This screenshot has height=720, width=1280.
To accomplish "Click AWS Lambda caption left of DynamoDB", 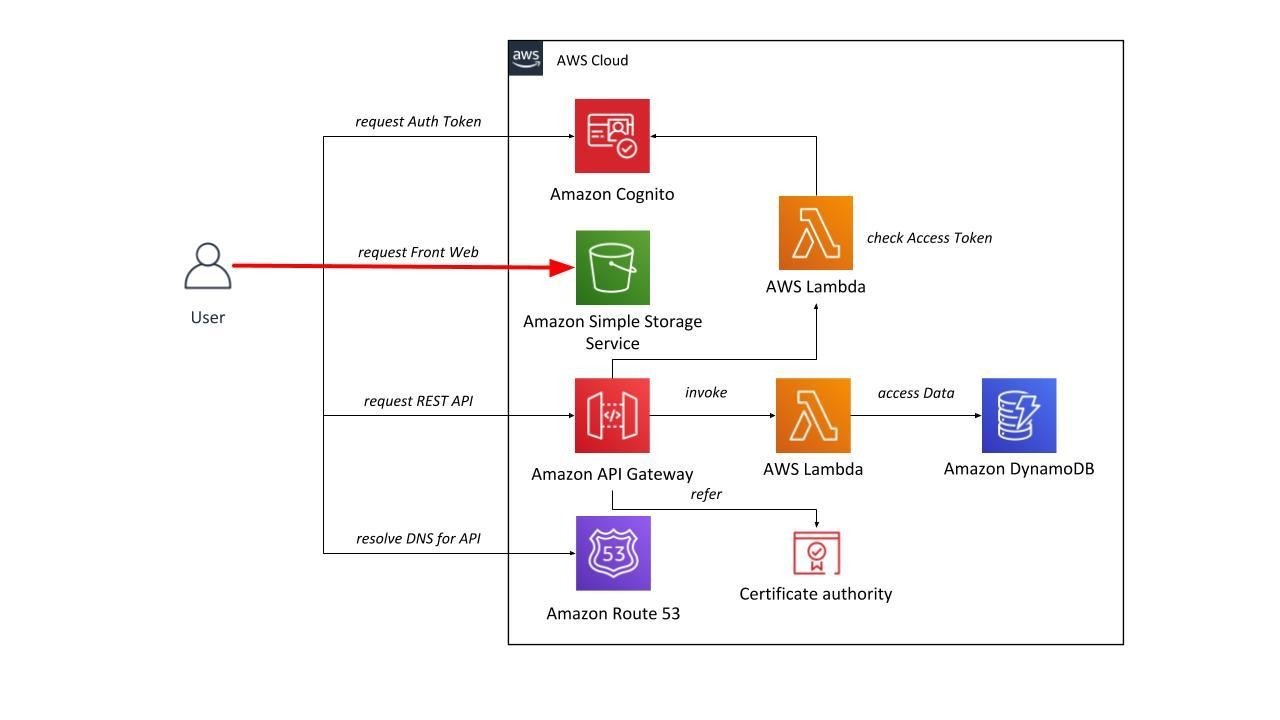I will click(x=813, y=468).
